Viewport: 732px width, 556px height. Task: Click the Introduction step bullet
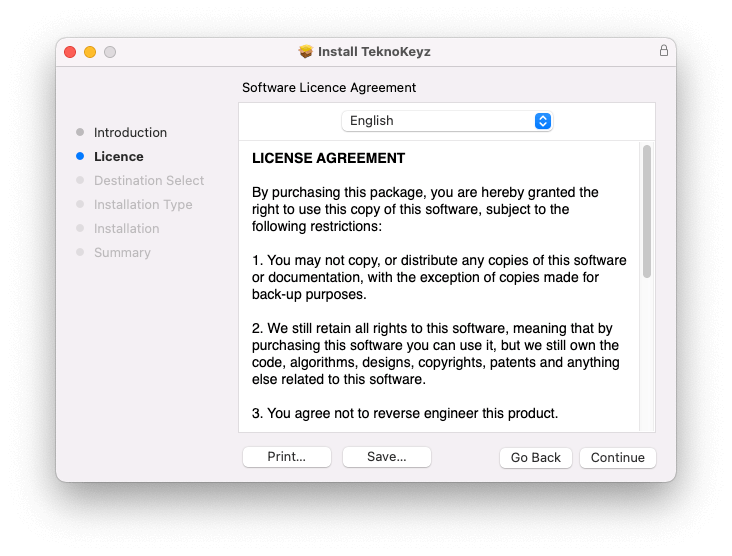80,132
